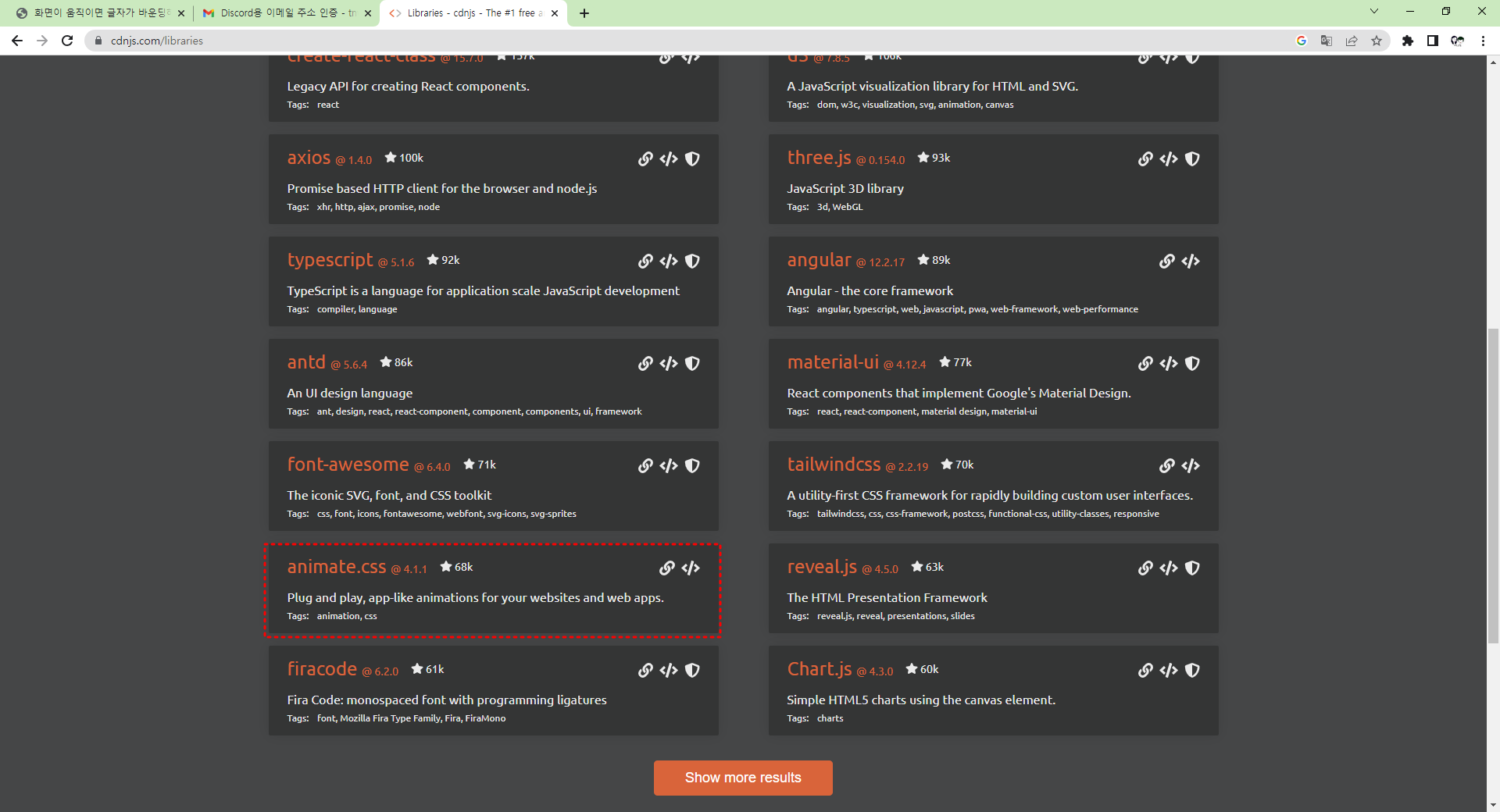Focus the cdnjs.com/libraries address bar
Image resolution: width=1500 pixels, height=812 pixels.
(687, 41)
